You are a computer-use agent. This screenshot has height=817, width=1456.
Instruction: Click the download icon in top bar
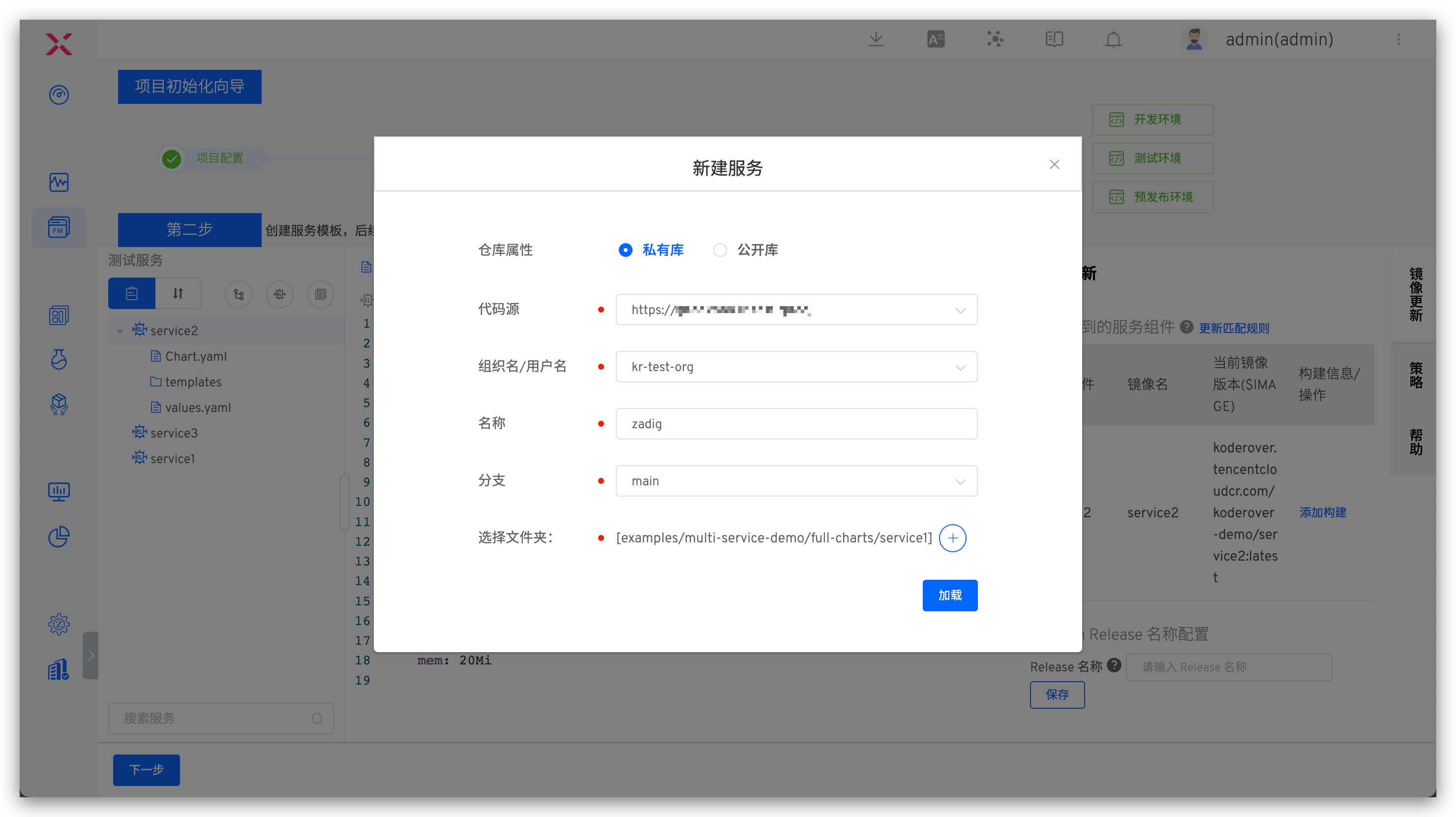coord(876,39)
